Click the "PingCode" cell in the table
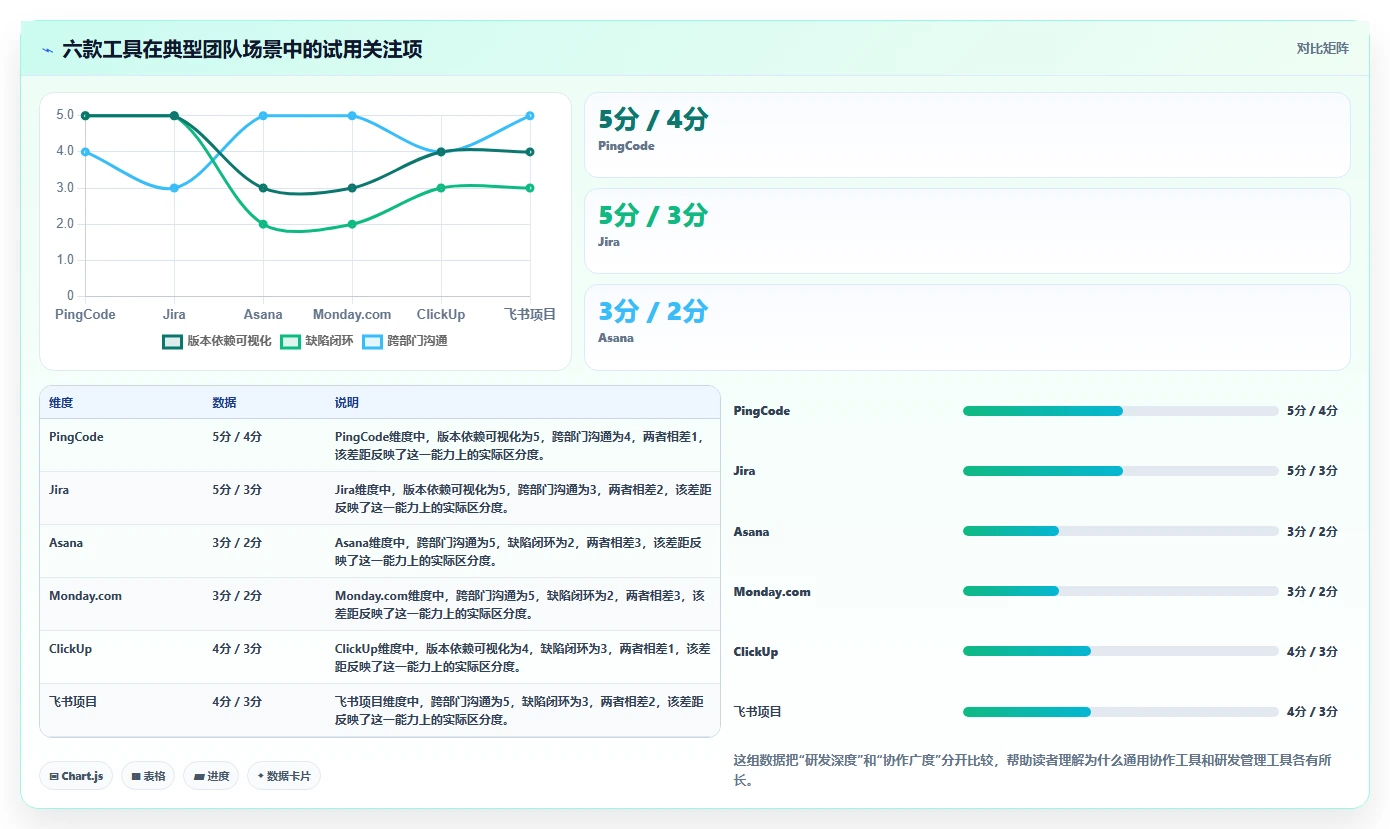 (76, 437)
